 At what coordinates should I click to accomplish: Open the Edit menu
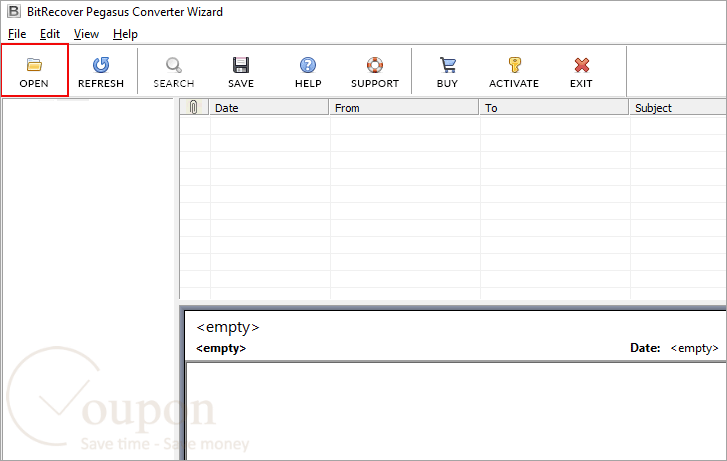tap(50, 34)
